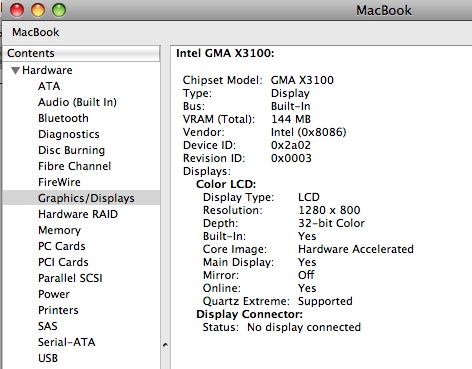Click the Hardware category label
The width and height of the screenshot is (472, 369).
47,70
